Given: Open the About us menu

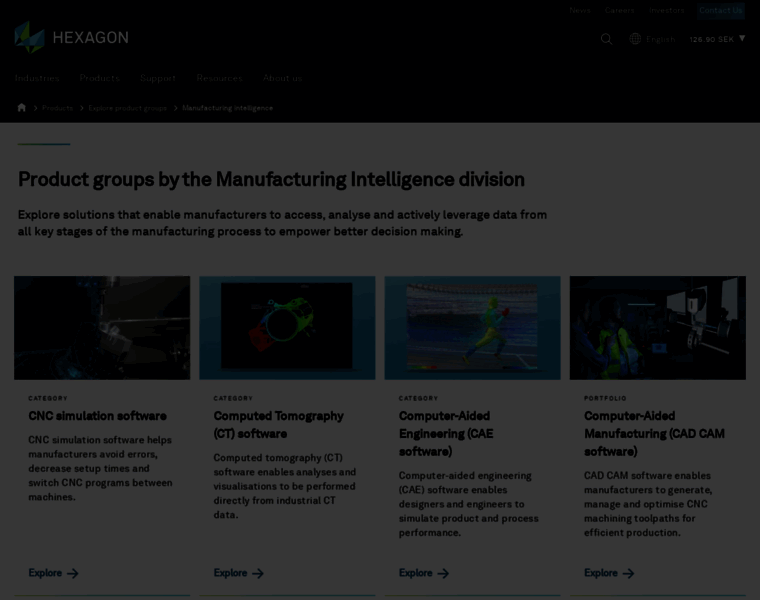Looking at the screenshot, I should pyautogui.click(x=283, y=78).
